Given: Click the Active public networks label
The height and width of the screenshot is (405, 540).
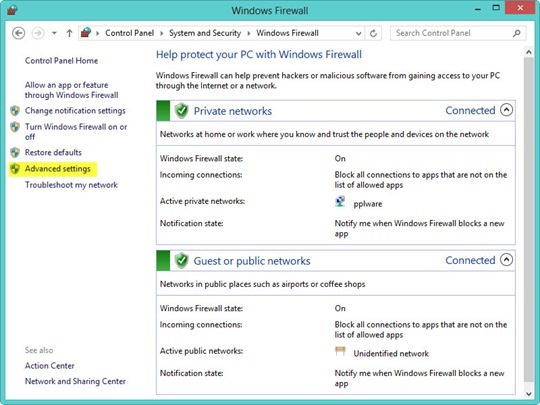Looking at the screenshot, I should click(x=201, y=351).
